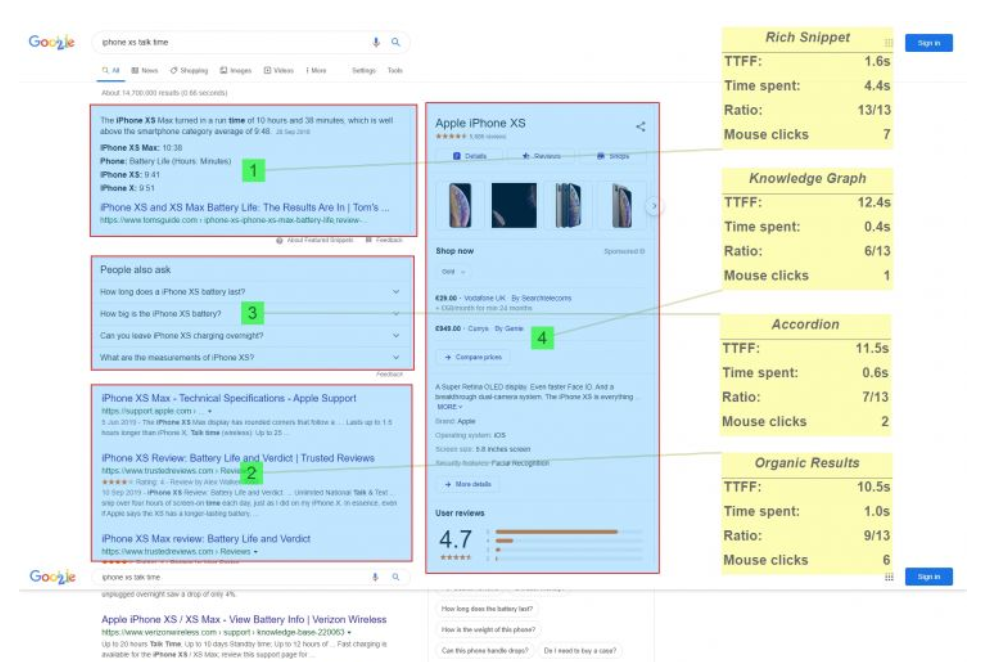The height and width of the screenshot is (662, 991).
Task: Select the Reviews tab in the iPhone XS panel
Action: point(542,156)
